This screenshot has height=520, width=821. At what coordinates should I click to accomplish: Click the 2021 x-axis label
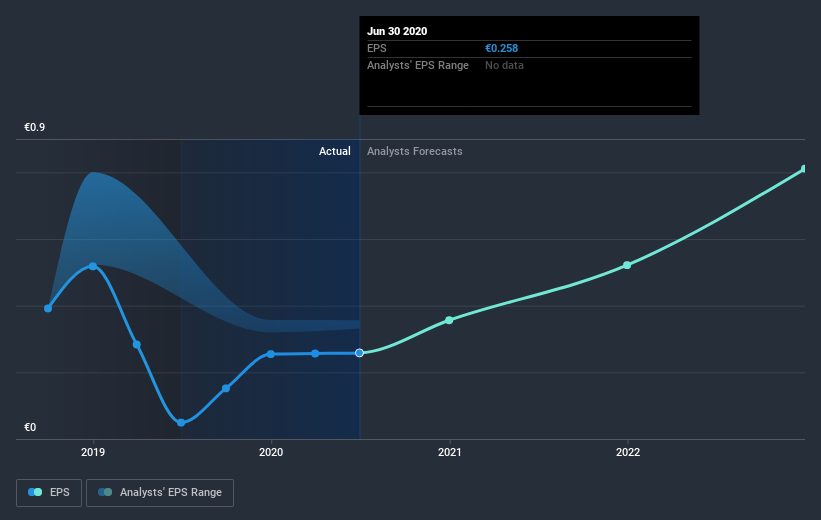[449, 452]
